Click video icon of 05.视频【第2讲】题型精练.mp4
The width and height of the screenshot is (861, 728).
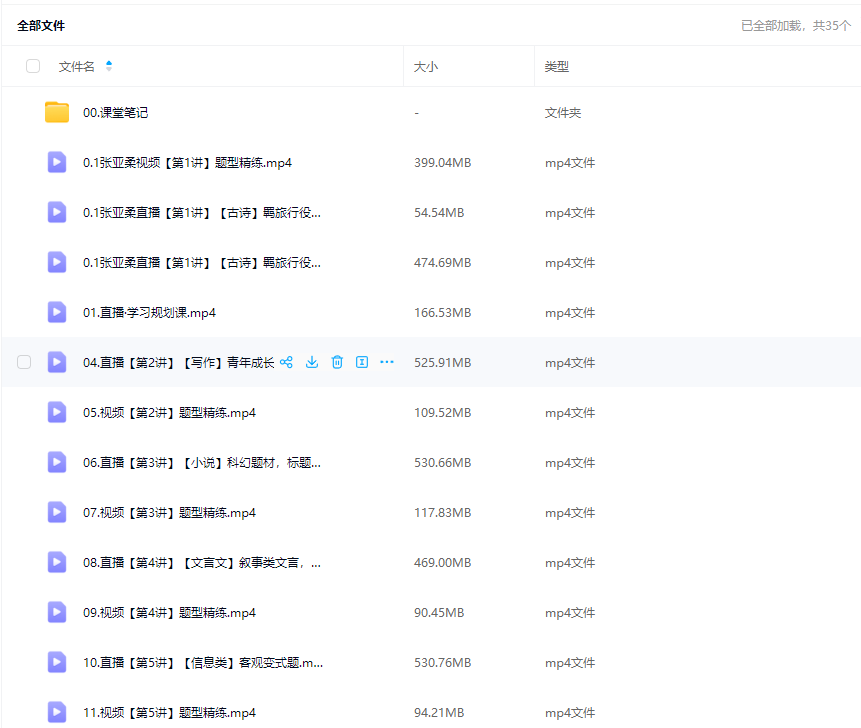click(x=57, y=412)
